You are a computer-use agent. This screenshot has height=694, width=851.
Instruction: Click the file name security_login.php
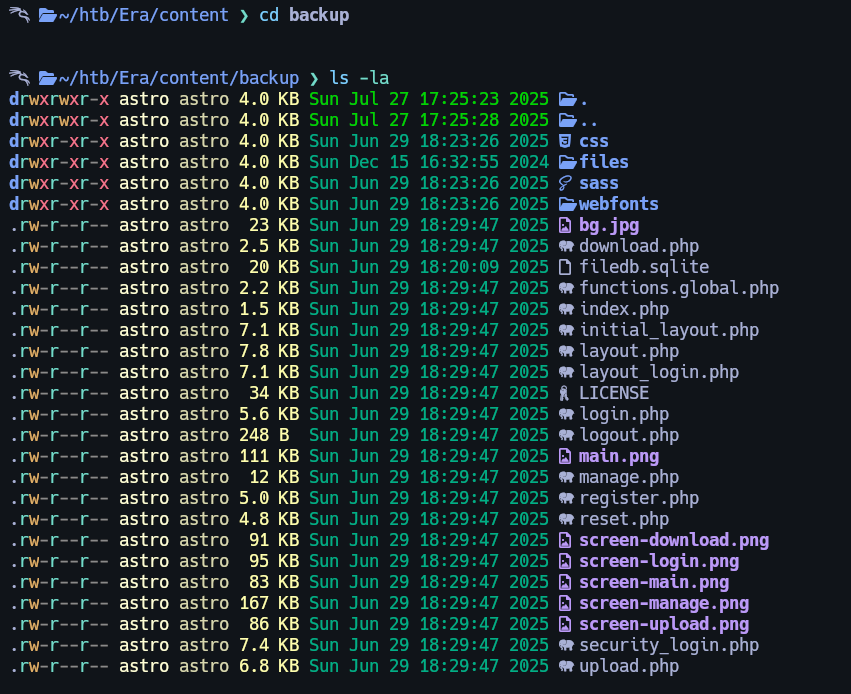tap(669, 646)
